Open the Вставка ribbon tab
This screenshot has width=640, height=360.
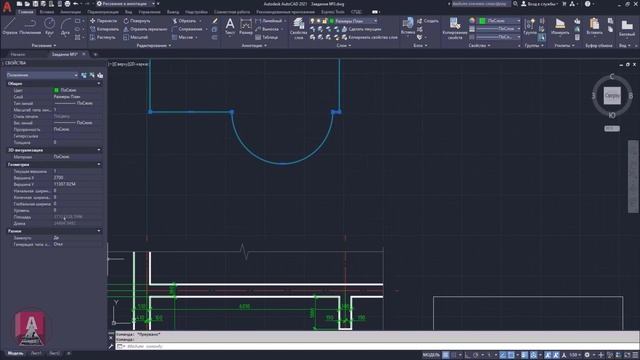(x=47, y=12)
